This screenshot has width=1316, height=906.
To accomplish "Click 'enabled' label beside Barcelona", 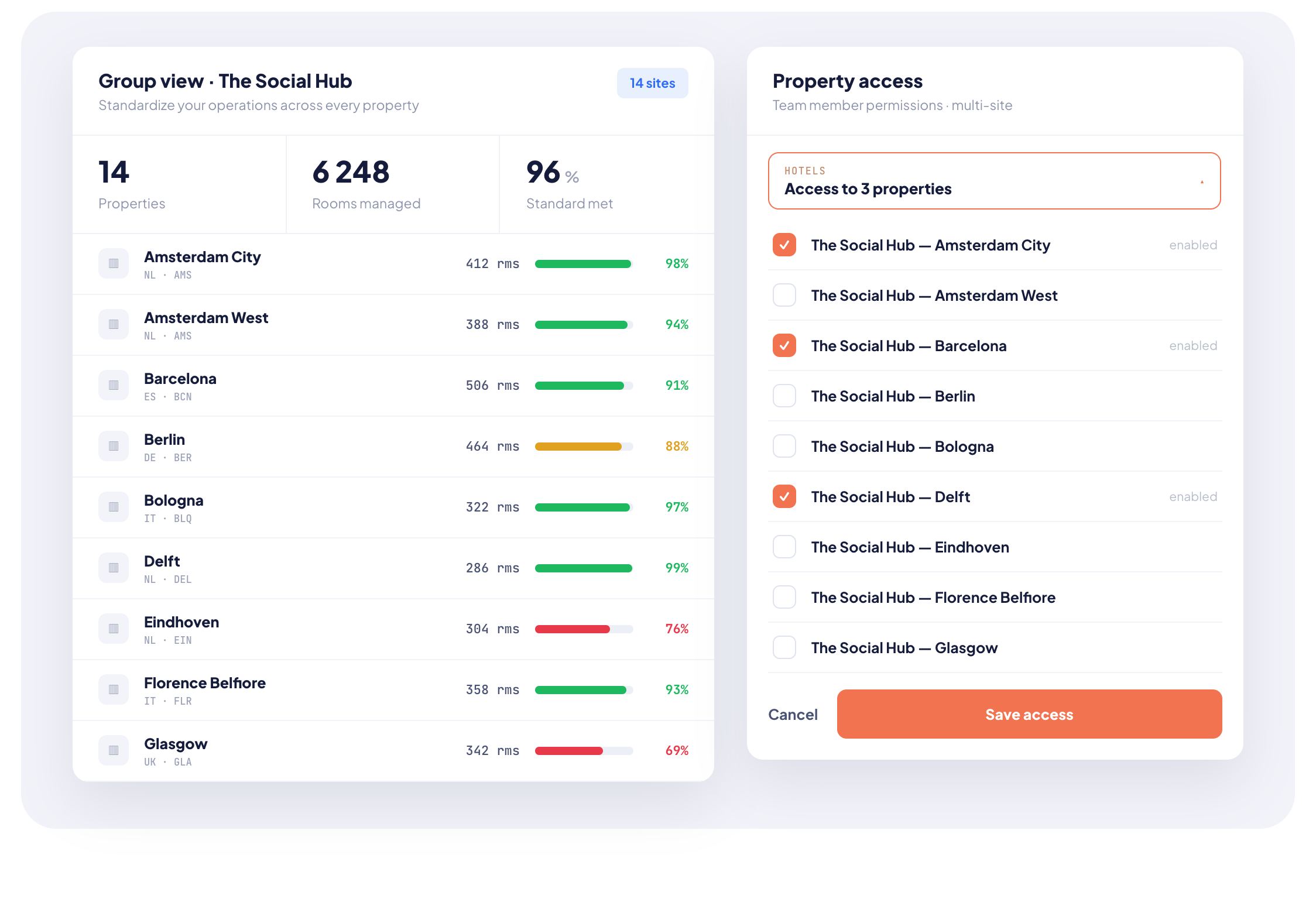I will 1193,346.
